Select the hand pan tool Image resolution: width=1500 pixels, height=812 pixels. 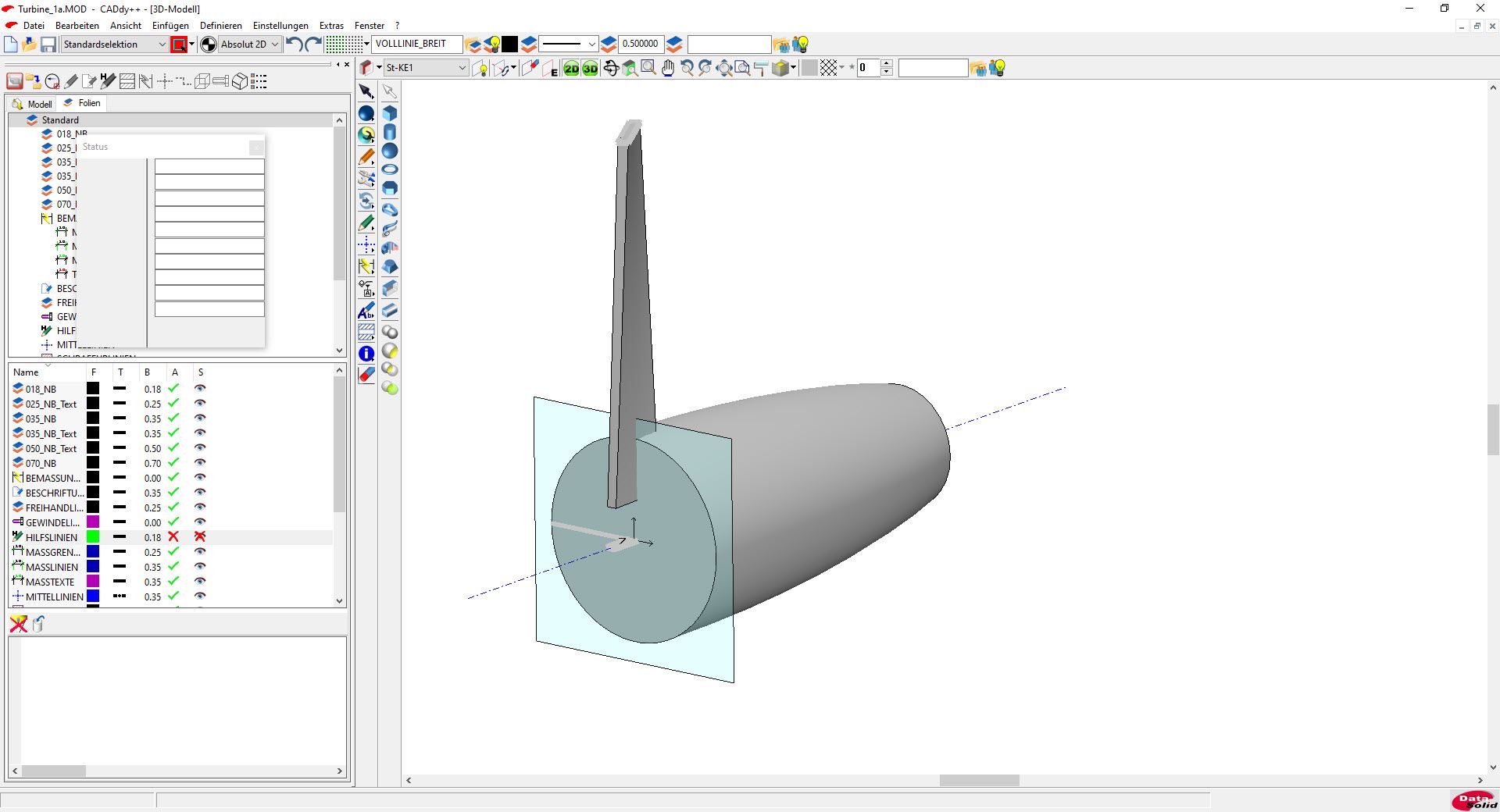coord(668,69)
